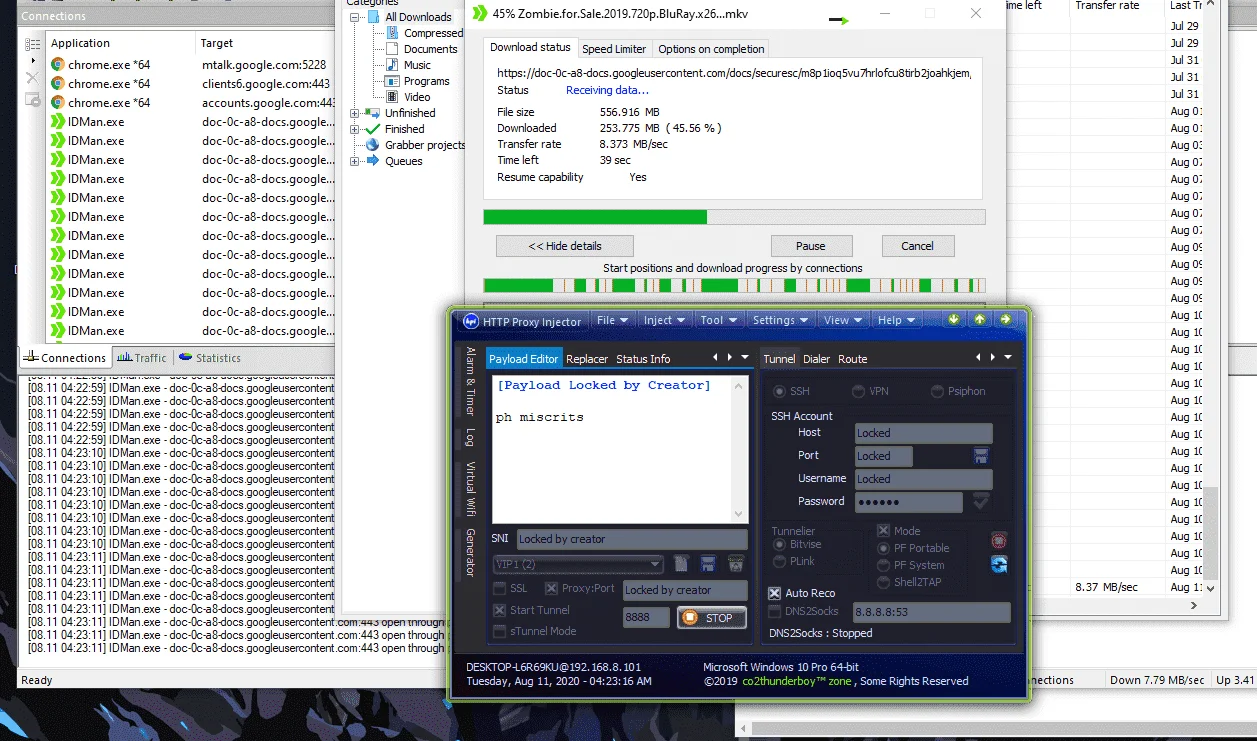Select the Compressed category icon in the IDM tree
Image resolution: width=1257 pixels, height=741 pixels.
pyautogui.click(x=394, y=33)
